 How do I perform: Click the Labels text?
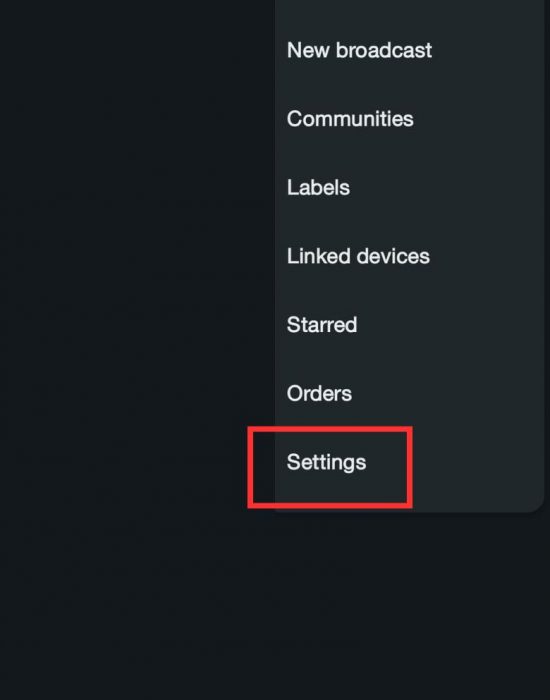(x=318, y=188)
